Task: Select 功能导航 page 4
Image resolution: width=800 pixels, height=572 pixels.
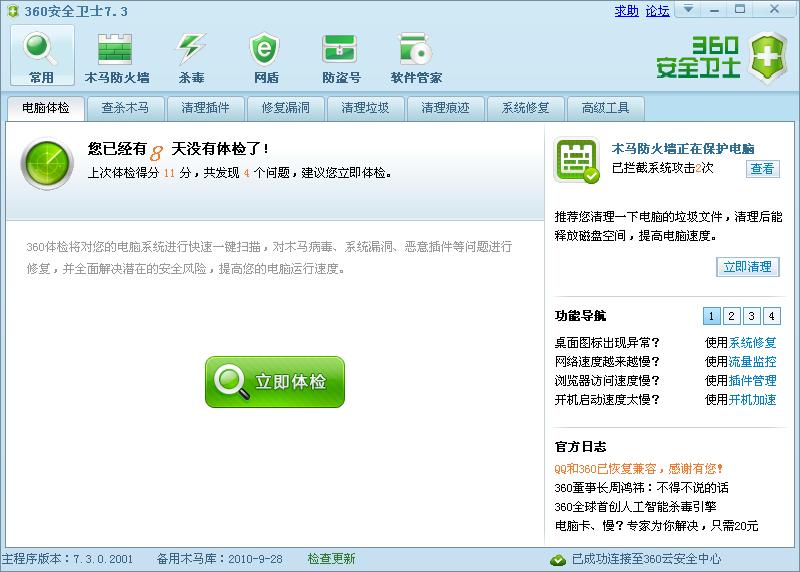Action: [771, 316]
